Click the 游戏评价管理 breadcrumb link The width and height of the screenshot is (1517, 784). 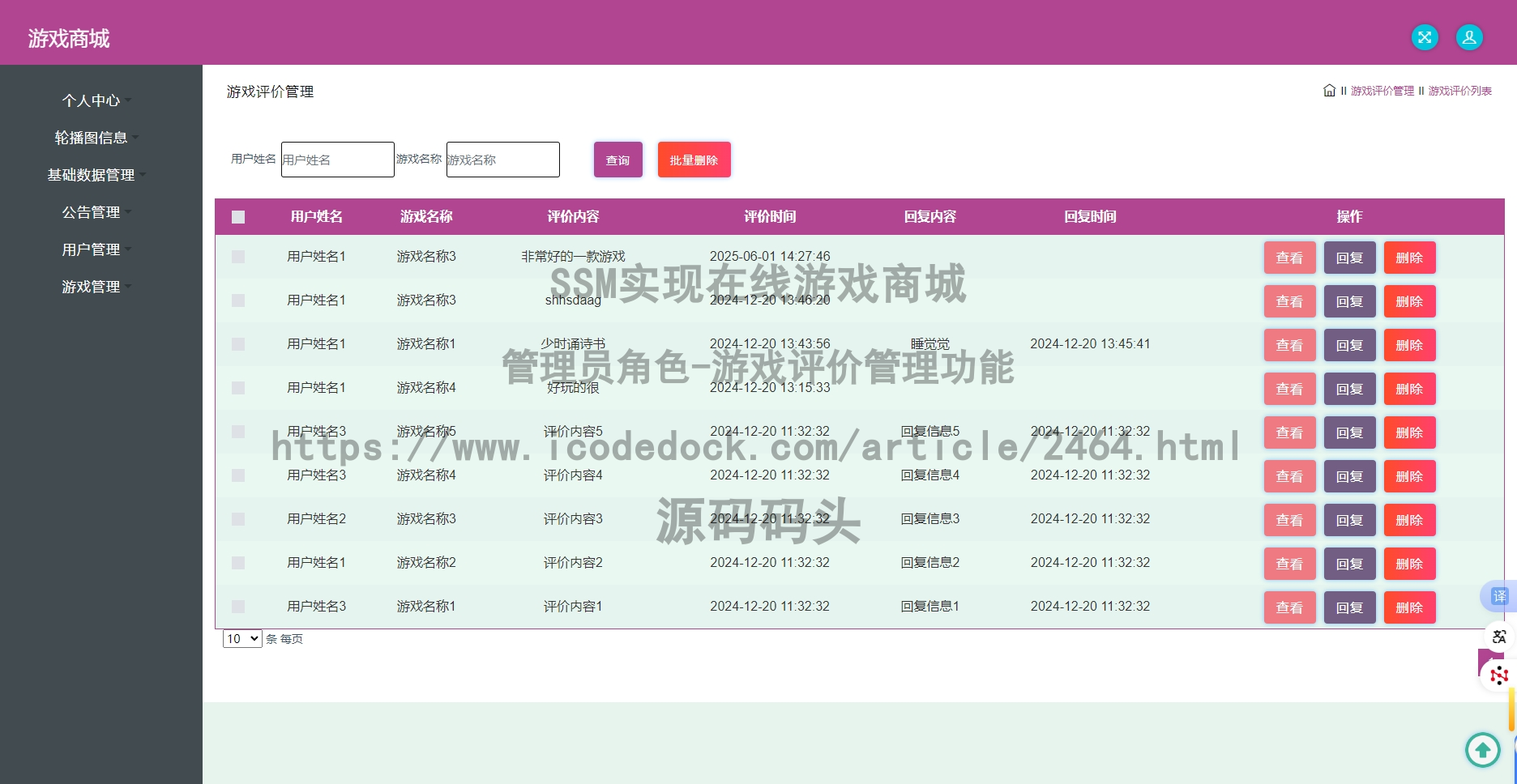(x=1382, y=91)
